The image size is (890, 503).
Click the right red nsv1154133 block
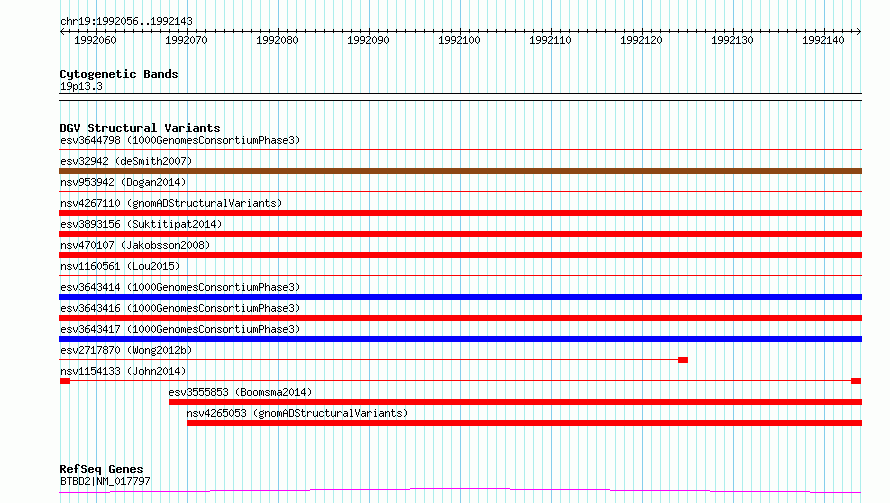click(x=856, y=381)
